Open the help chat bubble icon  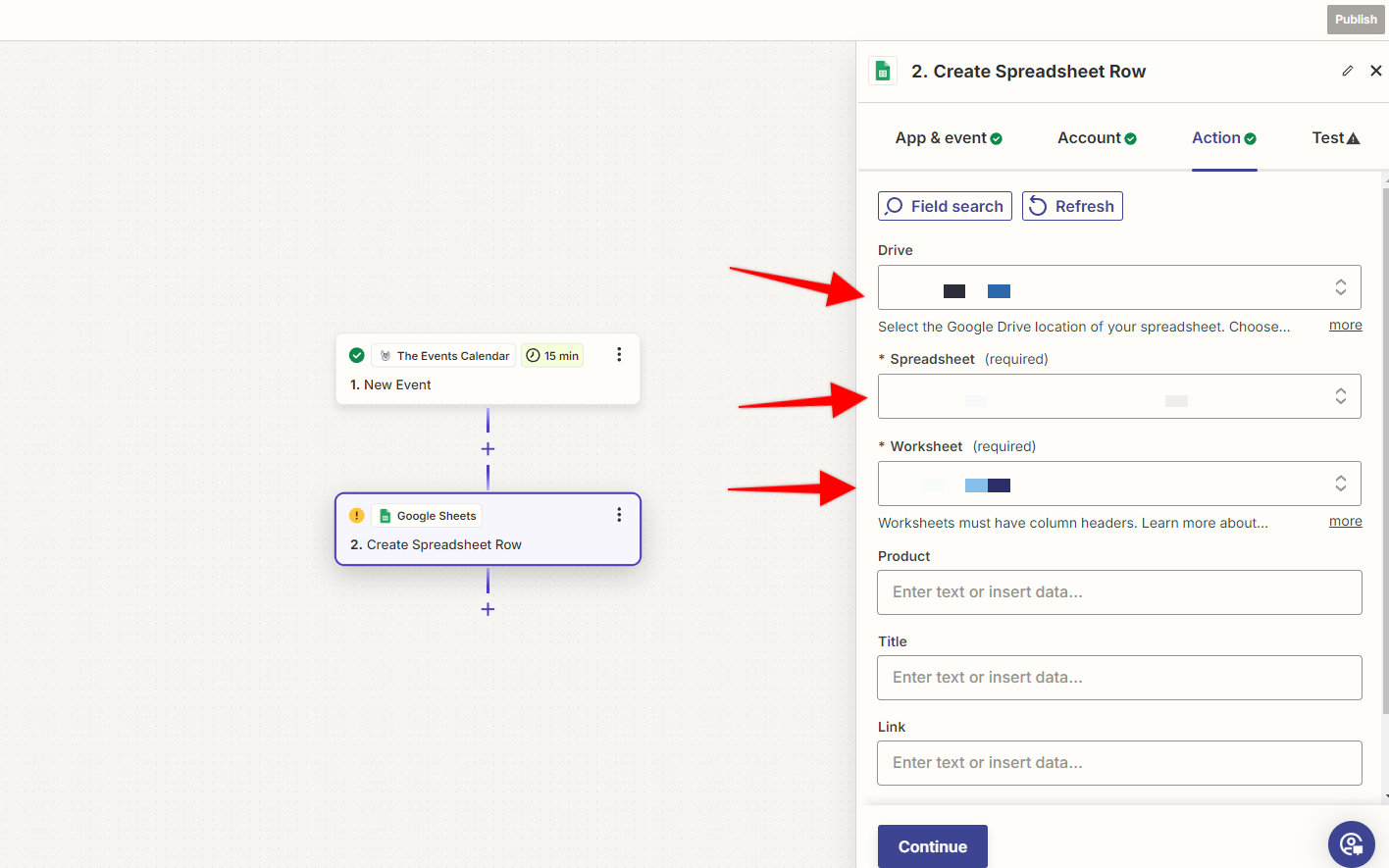pos(1352,843)
